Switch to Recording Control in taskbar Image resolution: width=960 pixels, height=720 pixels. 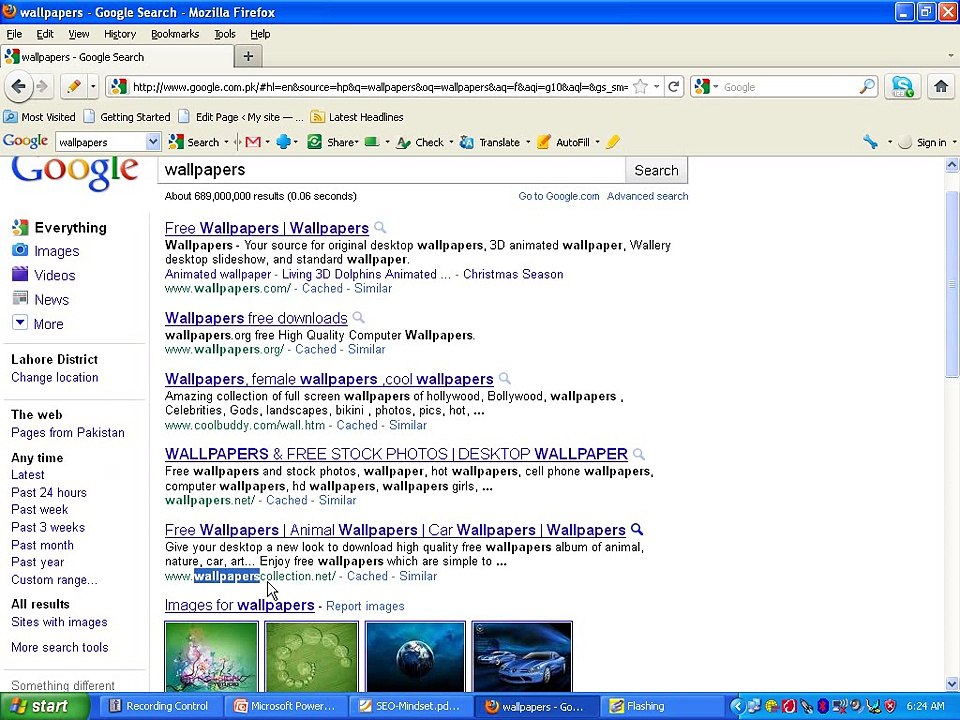[160, 706]
